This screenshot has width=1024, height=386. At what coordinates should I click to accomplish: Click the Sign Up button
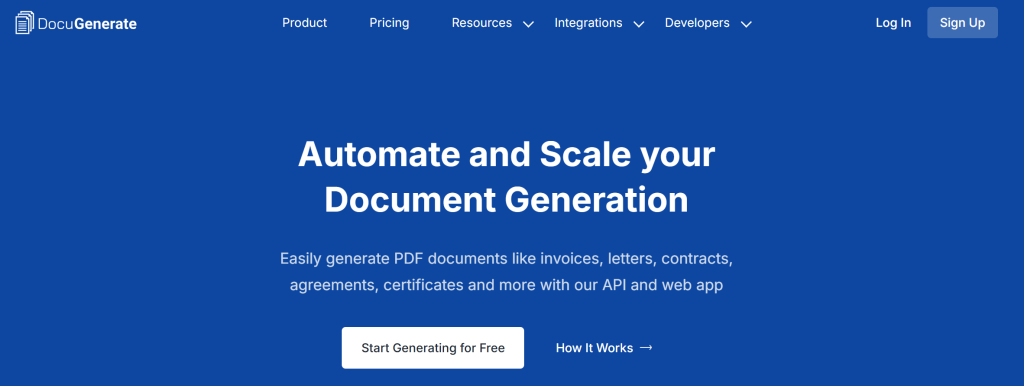point(963,23)
